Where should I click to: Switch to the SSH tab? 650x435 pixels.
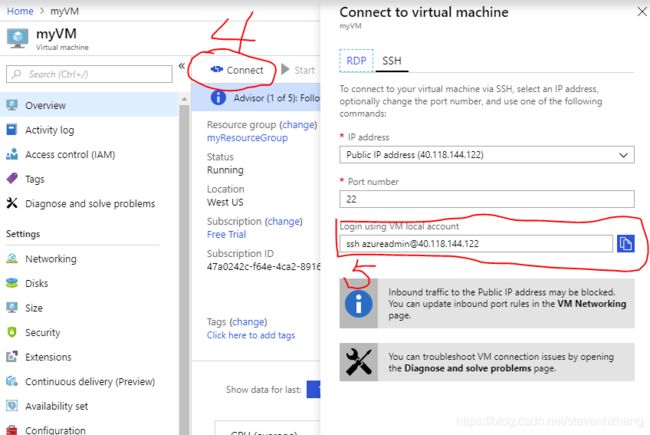[392, 61]
